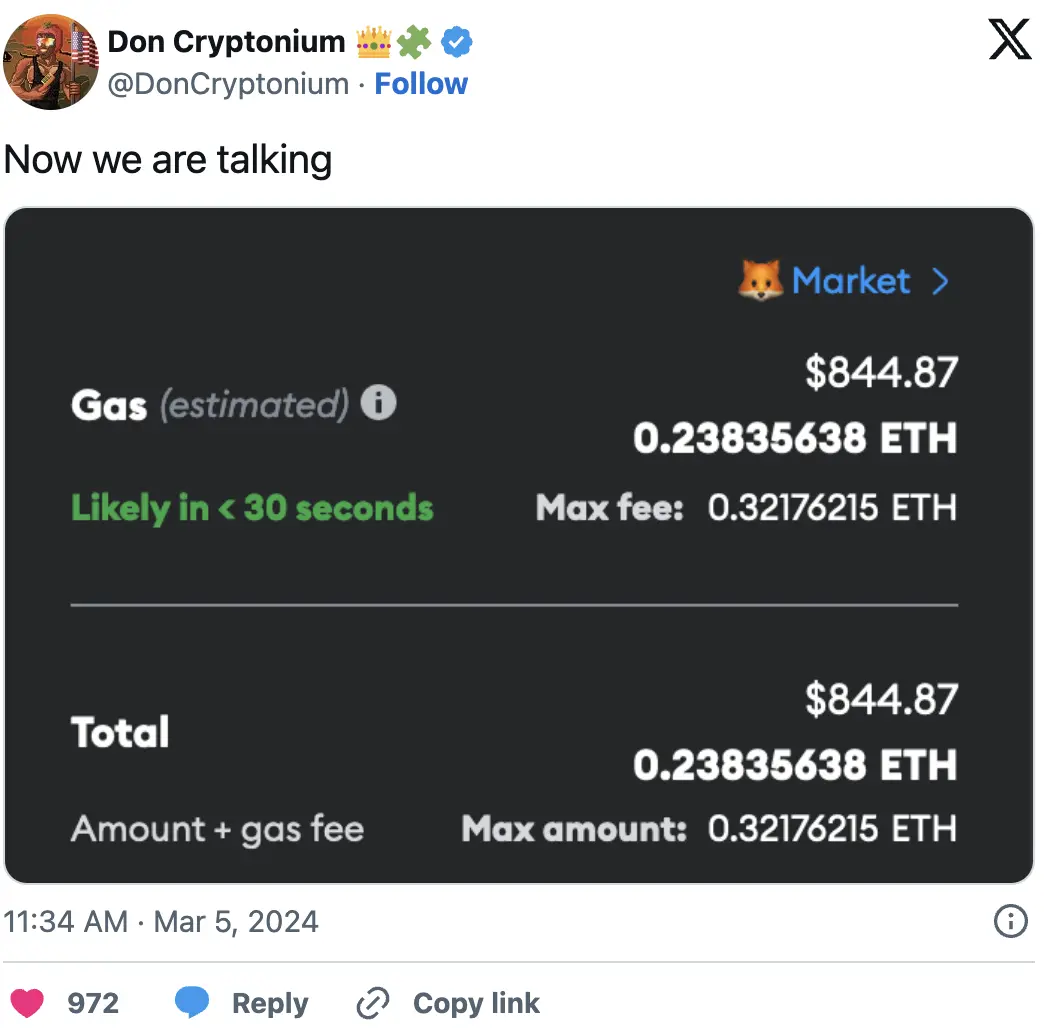Click the Don Cryptonium display name
The image size is (1060, 1028).
(226, 42)
